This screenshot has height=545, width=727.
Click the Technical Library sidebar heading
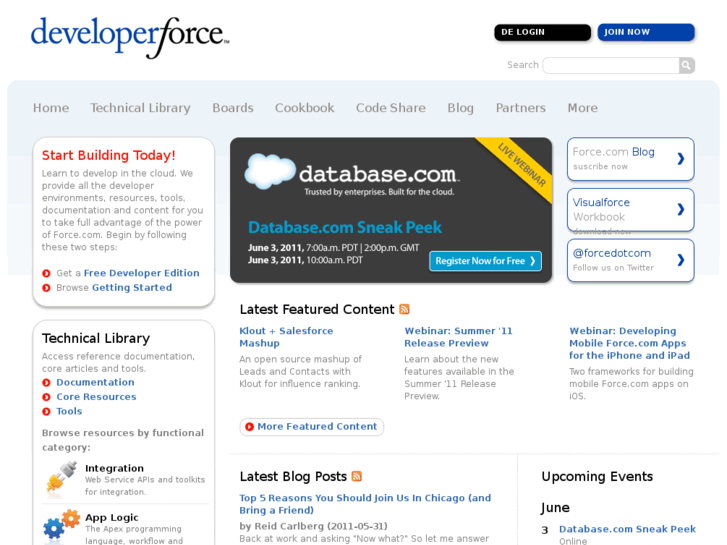click(x=96, y=339)
